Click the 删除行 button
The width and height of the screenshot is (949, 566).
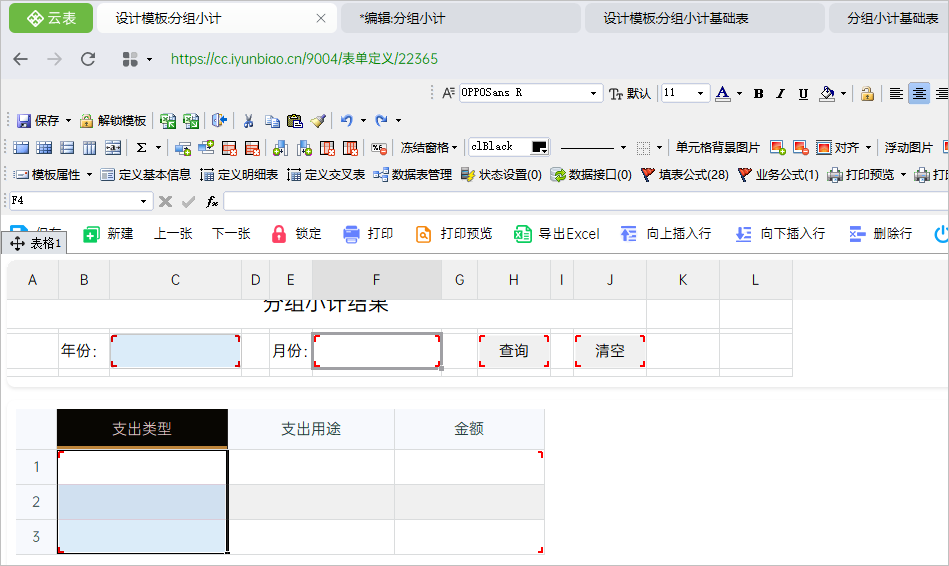(881, 234)
